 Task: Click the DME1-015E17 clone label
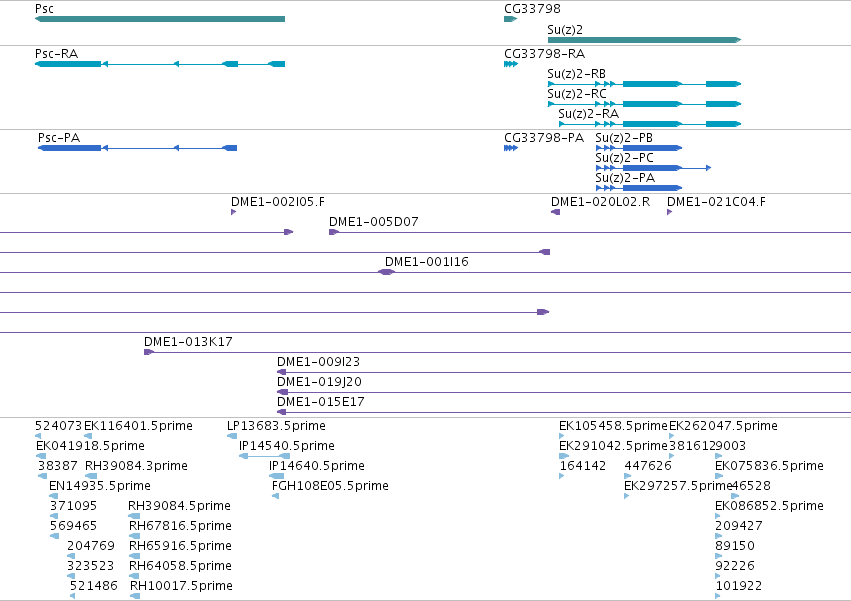point(320,402)
